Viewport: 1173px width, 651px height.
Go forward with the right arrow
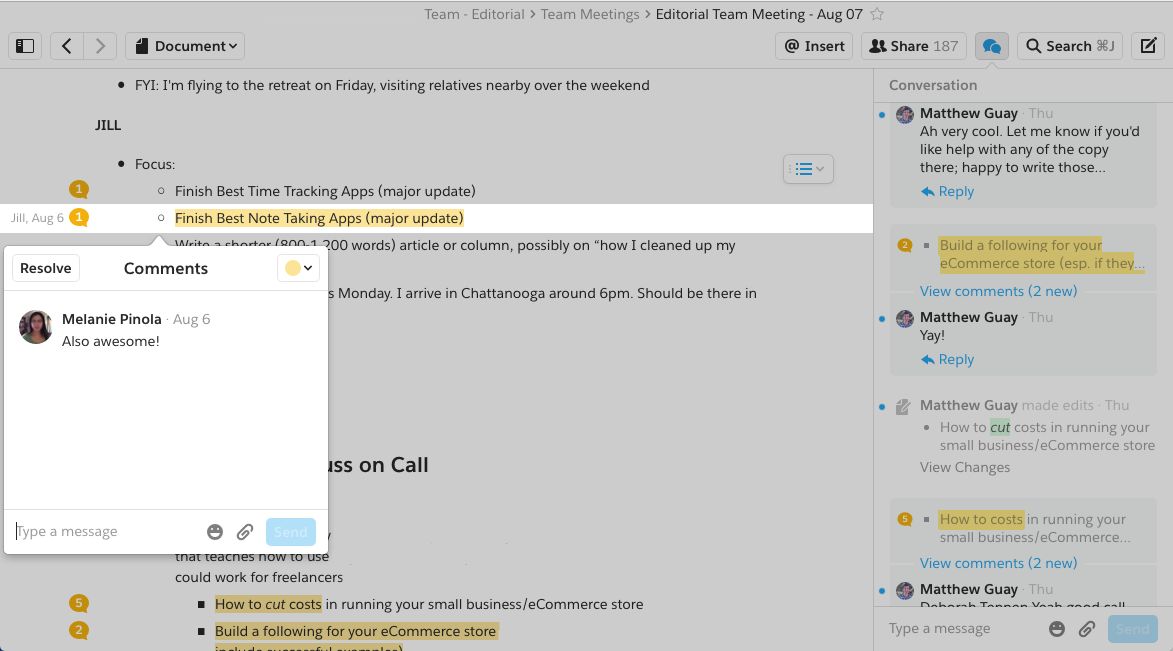point(99,46)
